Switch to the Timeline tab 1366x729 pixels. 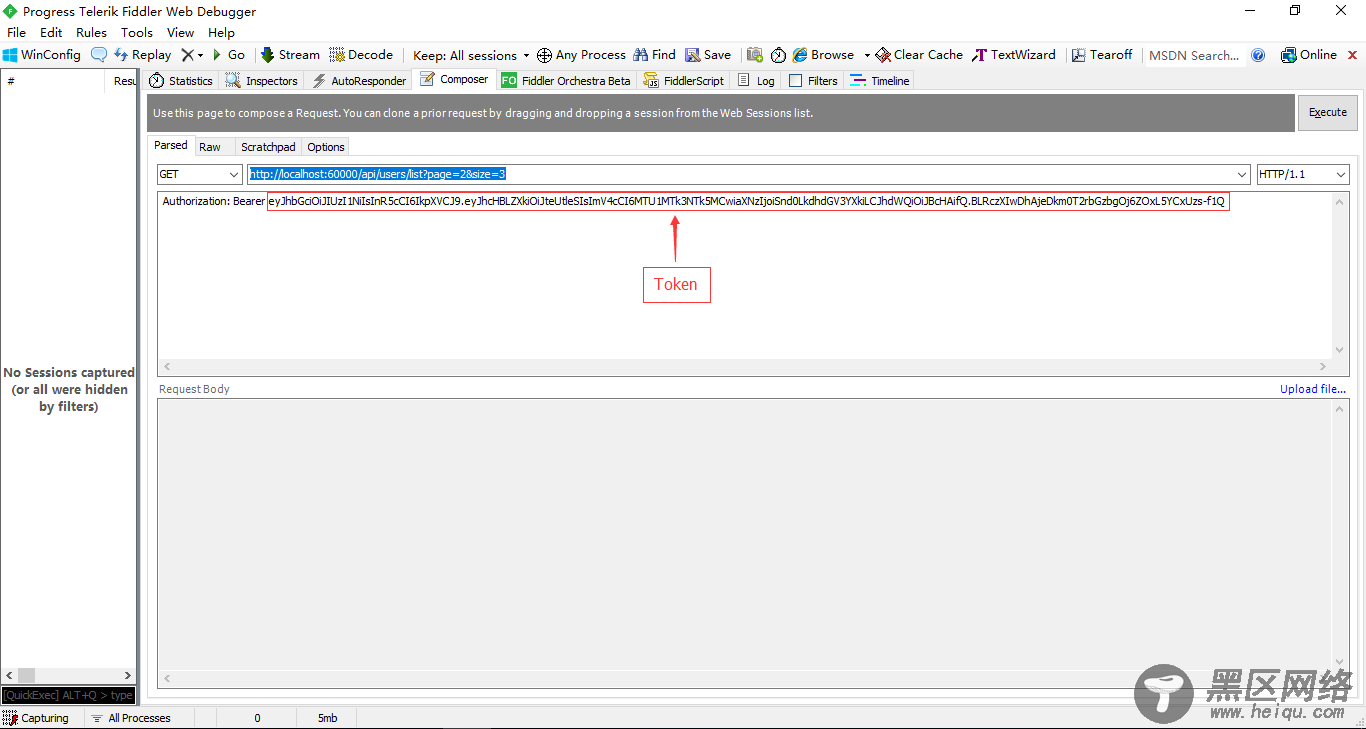880,81
